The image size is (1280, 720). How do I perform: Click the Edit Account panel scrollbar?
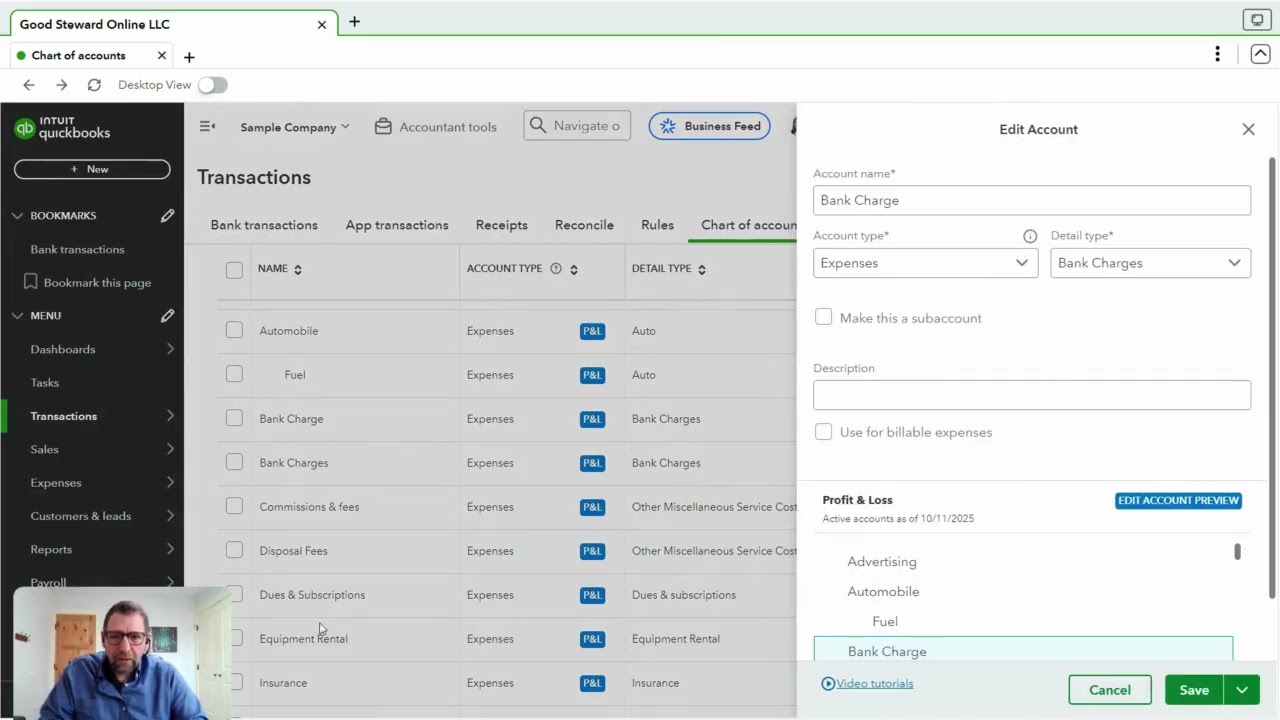[x=1273, y=378]
